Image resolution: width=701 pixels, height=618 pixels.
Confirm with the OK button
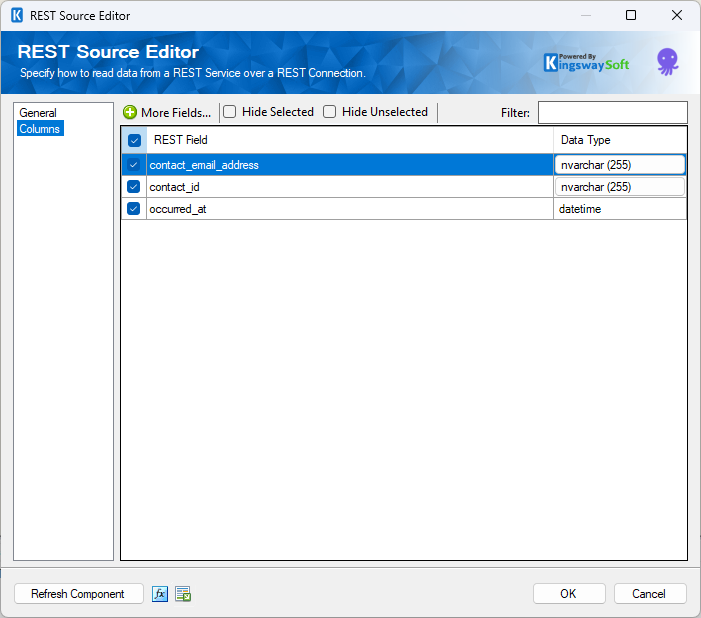(x=569, y=594)
